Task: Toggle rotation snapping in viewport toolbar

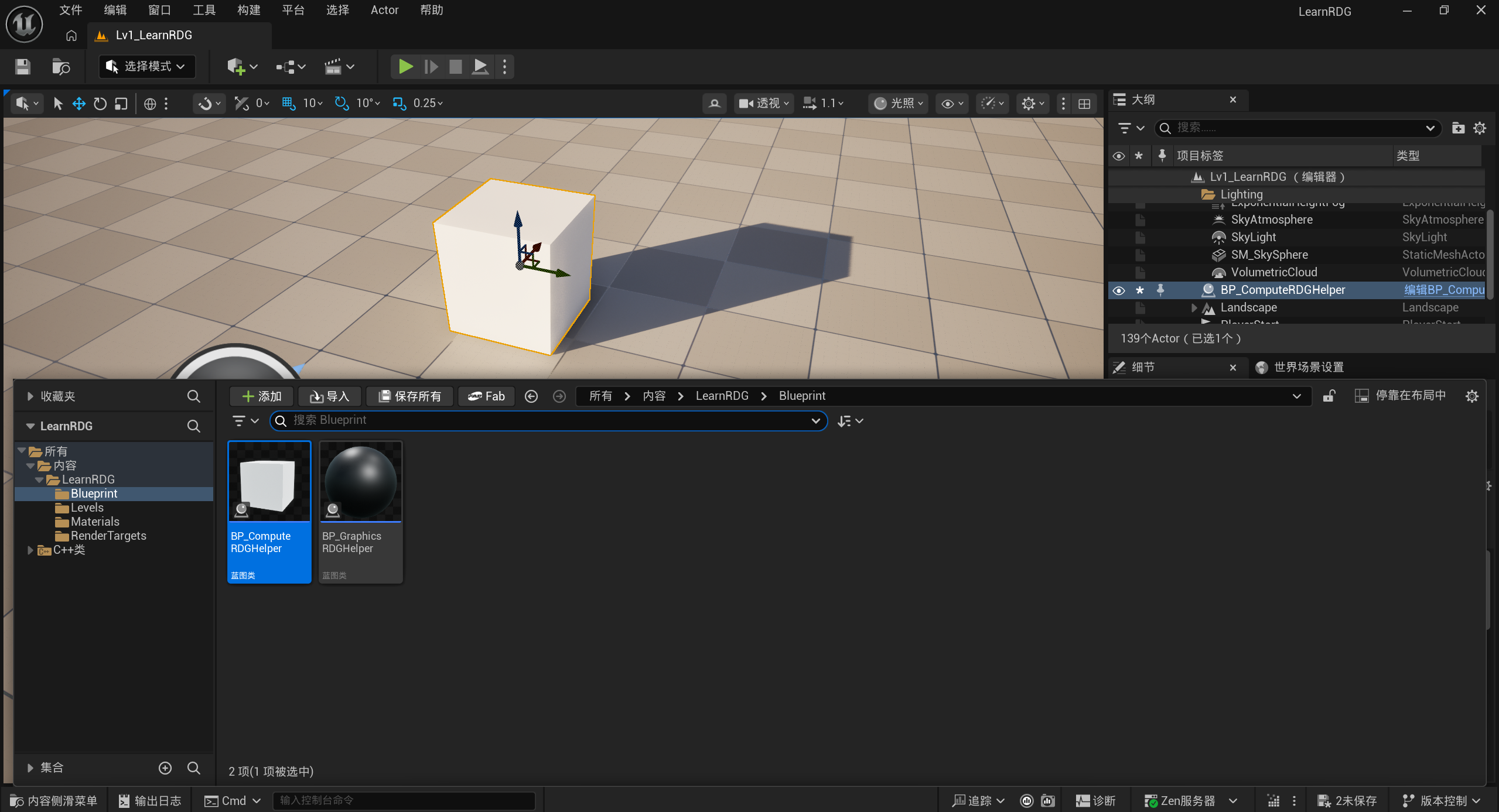Action: (342, 104)
